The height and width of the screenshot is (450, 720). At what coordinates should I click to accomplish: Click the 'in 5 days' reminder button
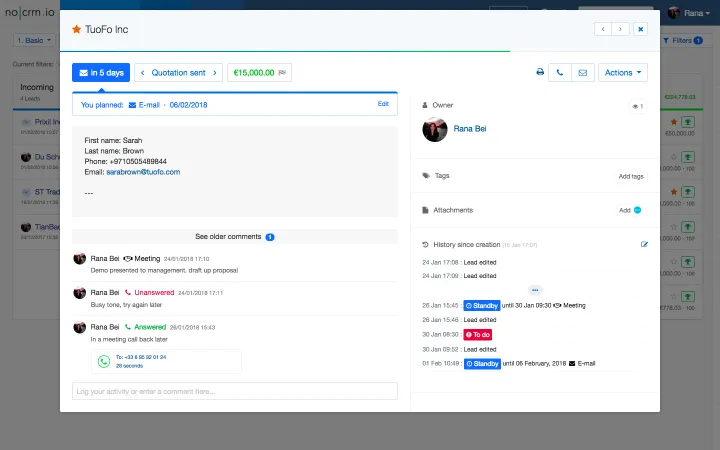(x=101, y=73)
